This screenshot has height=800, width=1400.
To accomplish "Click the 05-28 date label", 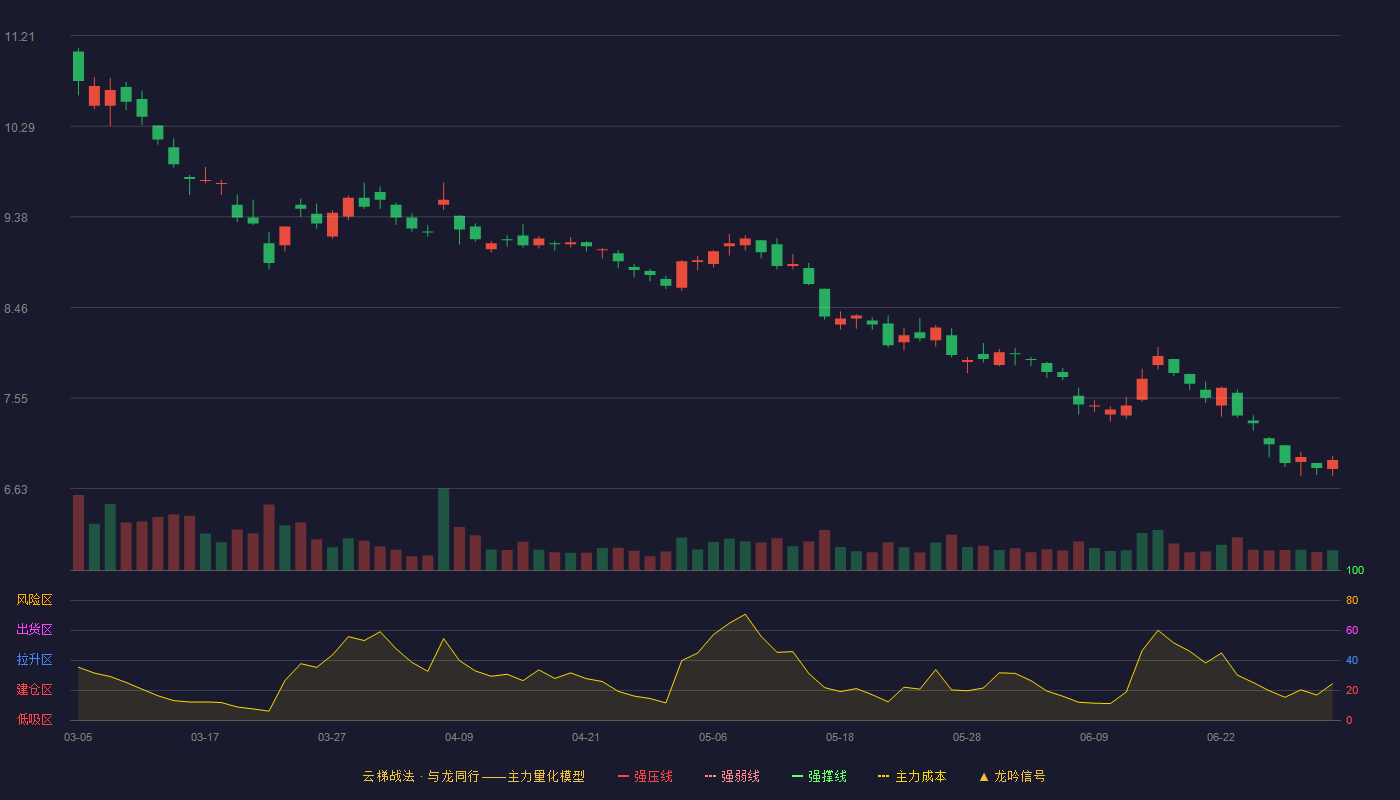I will coord(967,737).
